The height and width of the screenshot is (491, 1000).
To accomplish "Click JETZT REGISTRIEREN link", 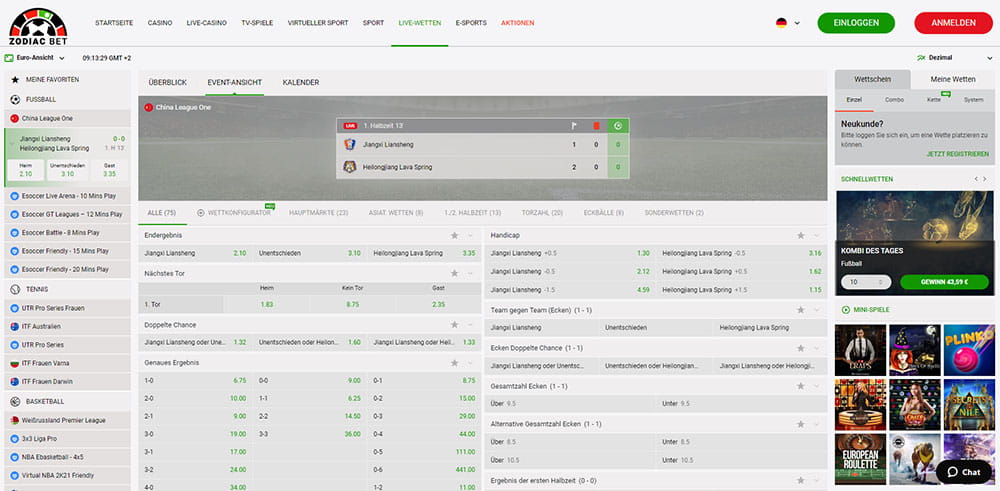I will [958, 154].
